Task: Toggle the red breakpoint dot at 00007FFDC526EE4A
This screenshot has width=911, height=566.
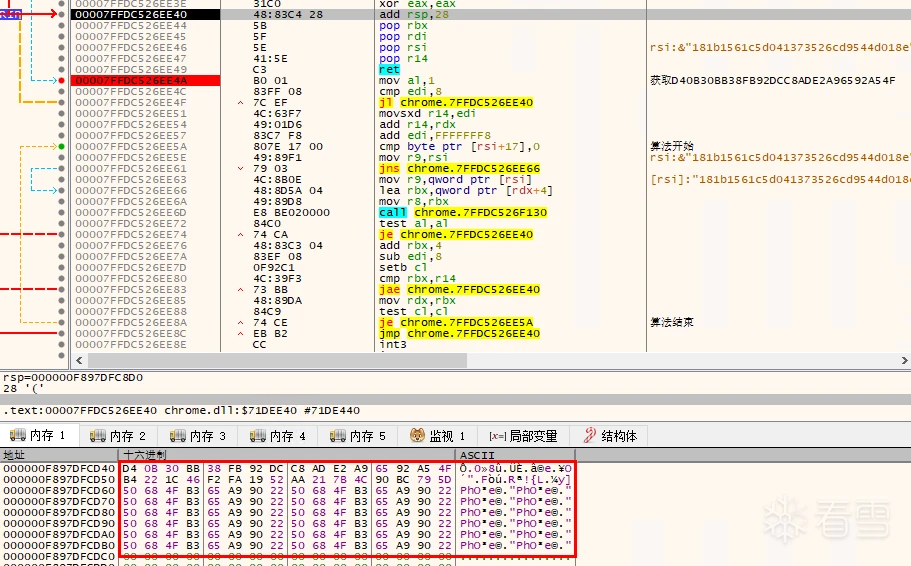Action: pos(62,80)
